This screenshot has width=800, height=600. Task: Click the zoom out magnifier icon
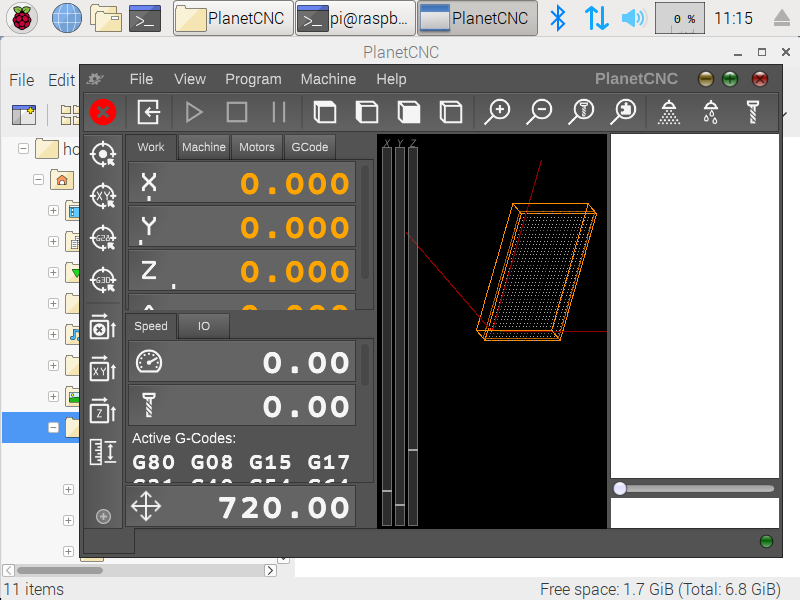click(x=539, y=112)
